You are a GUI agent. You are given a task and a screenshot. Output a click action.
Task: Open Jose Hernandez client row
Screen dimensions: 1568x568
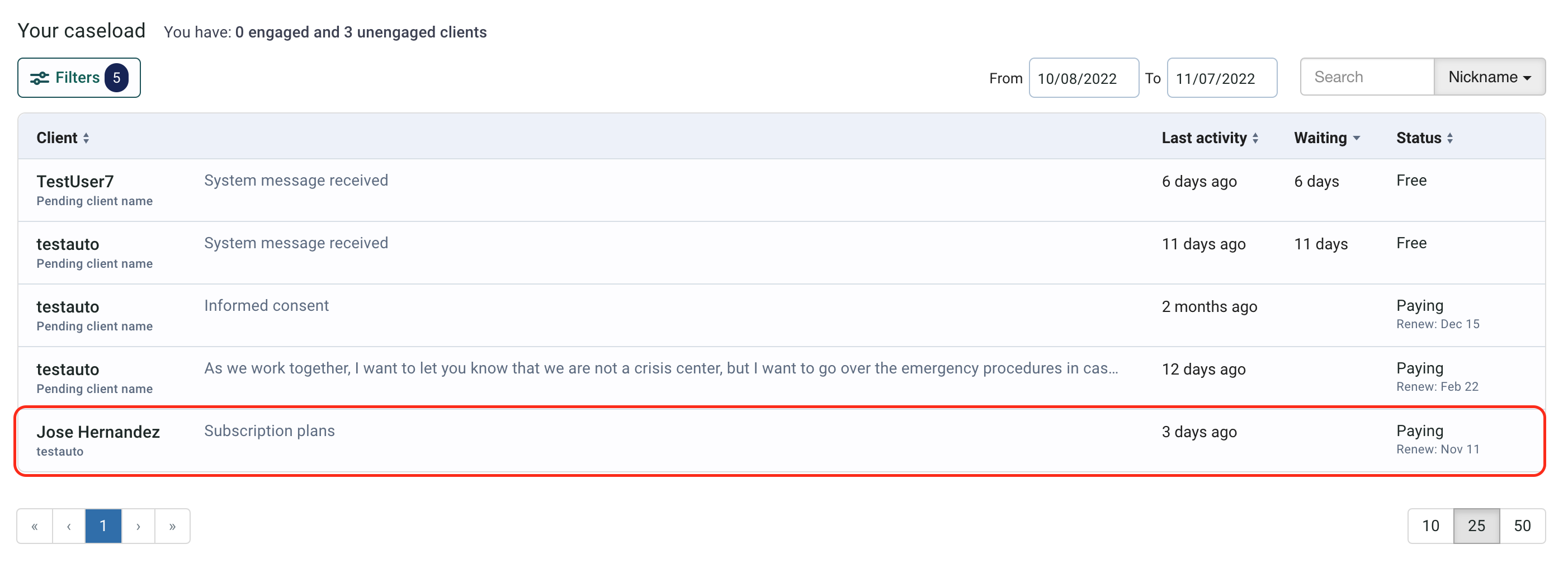781,441
